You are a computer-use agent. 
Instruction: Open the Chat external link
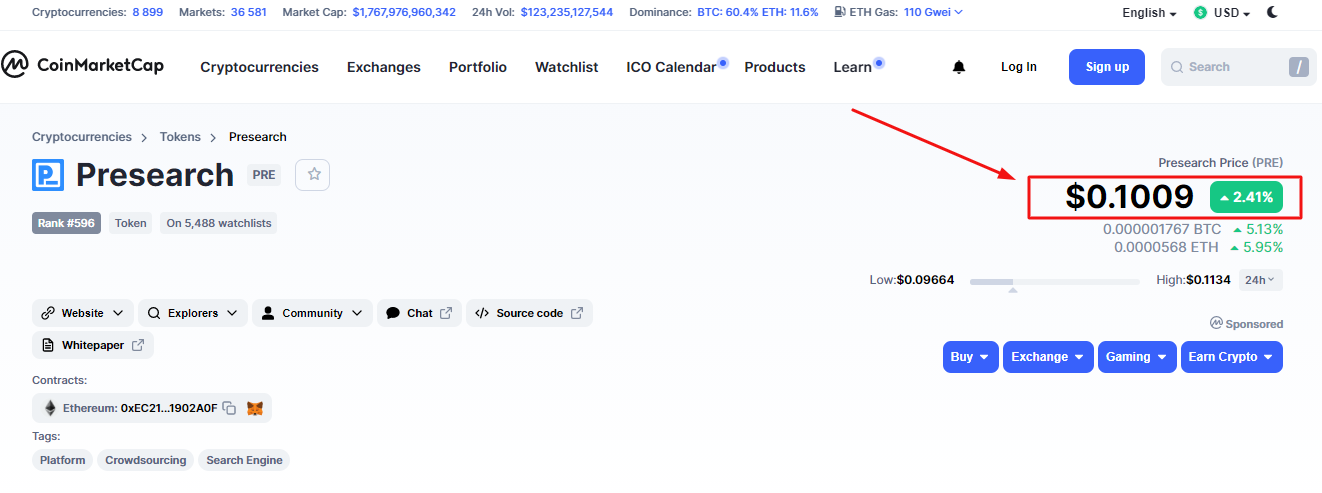(x=420, y=313)
